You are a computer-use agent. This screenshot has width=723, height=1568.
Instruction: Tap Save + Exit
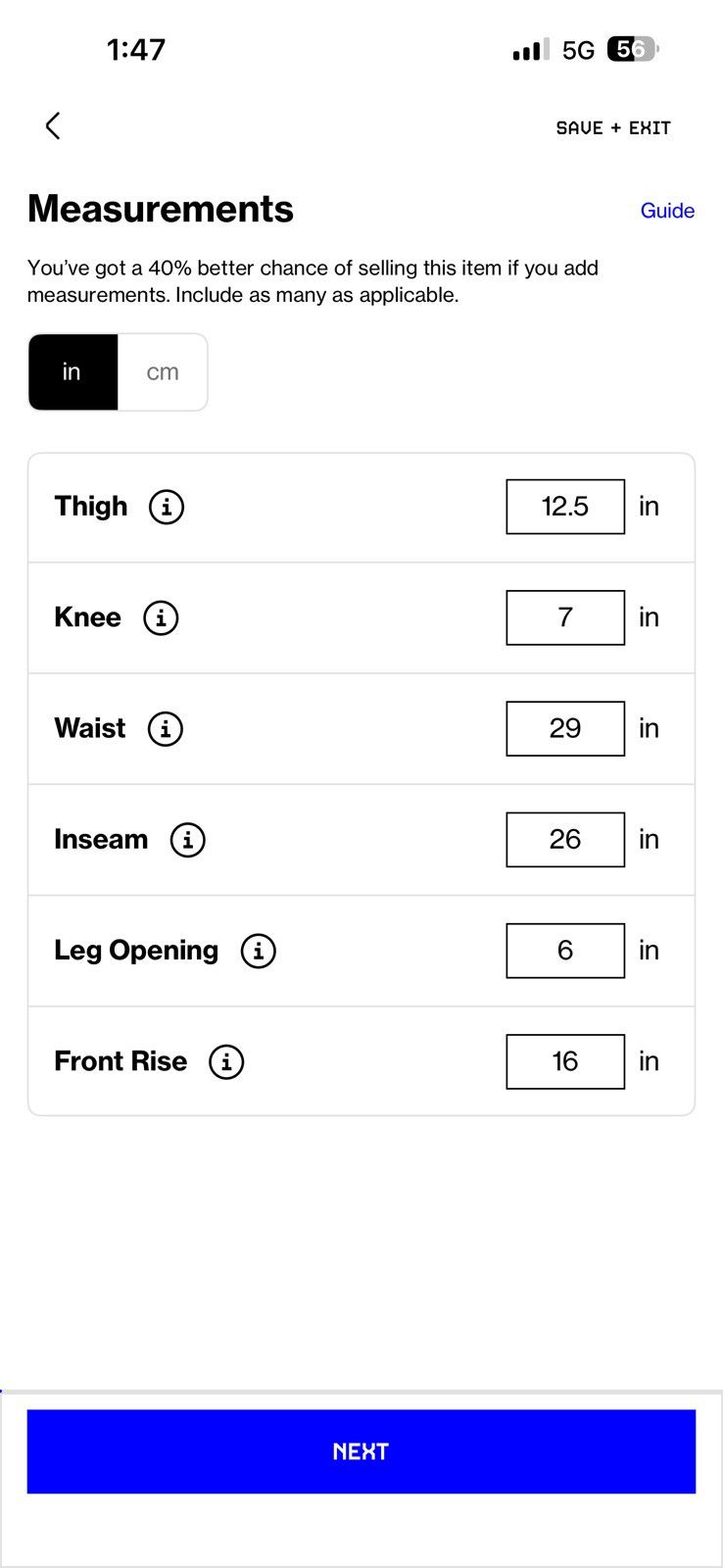pos(613,127)
